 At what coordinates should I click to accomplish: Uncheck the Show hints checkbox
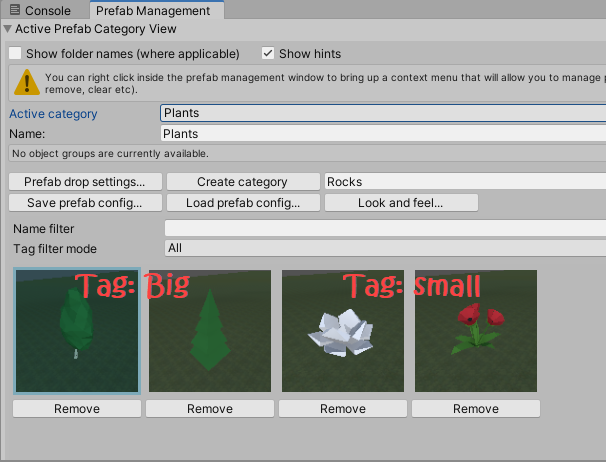click(x=268, y=53)
